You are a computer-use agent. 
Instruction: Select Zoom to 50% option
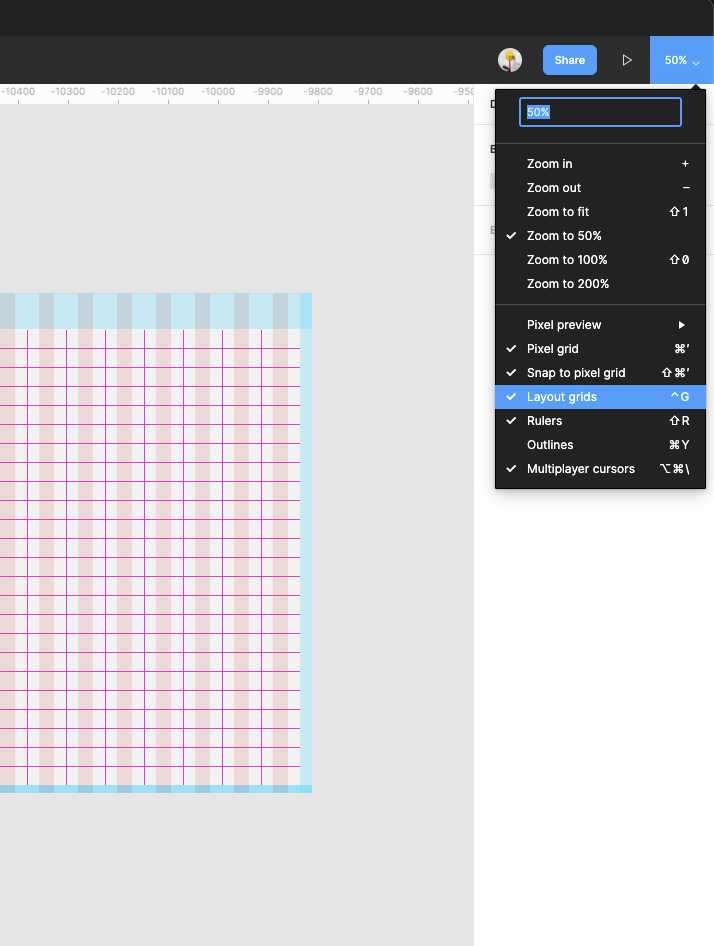(x=564, y=236)
